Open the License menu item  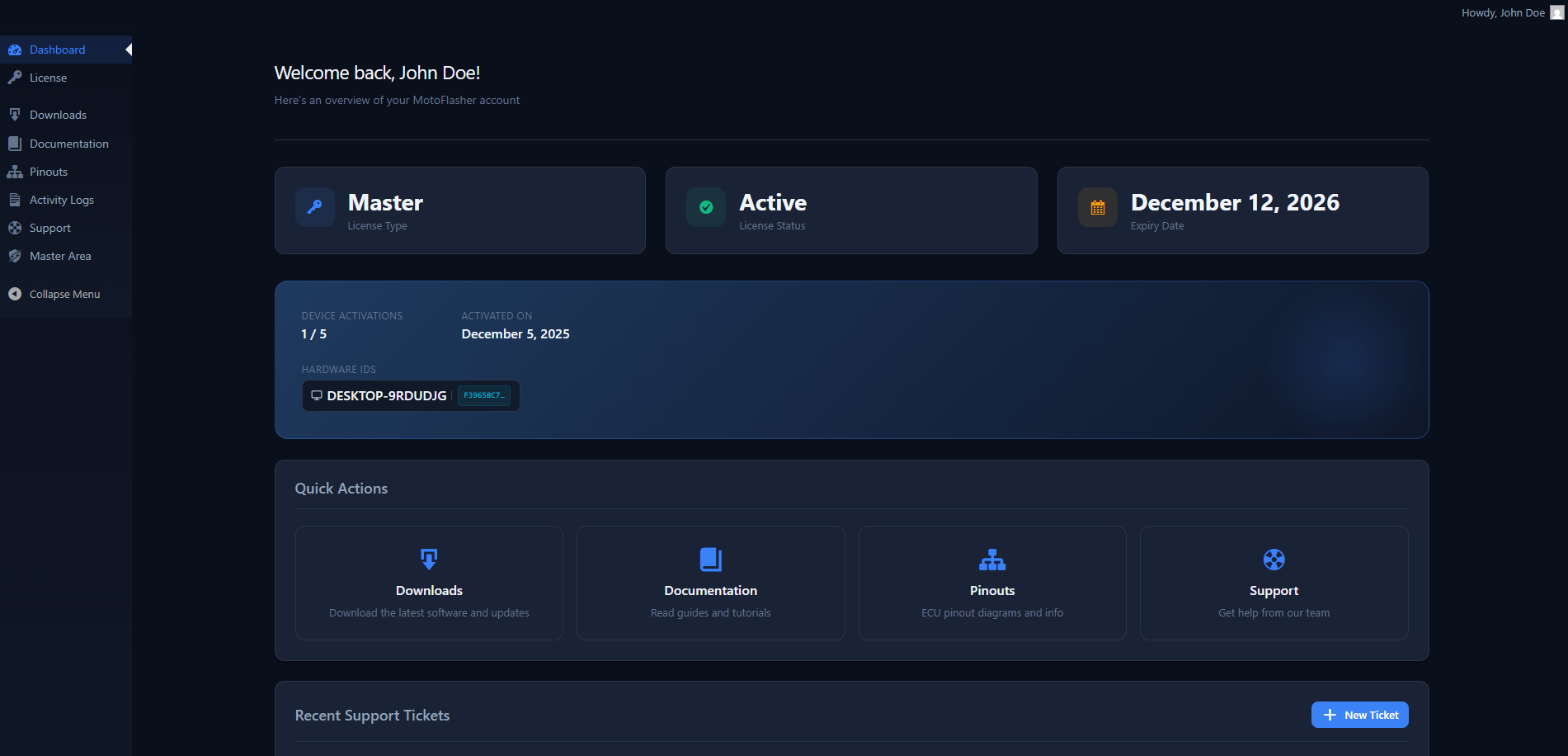pyautogui.click(x=66, y=78)
